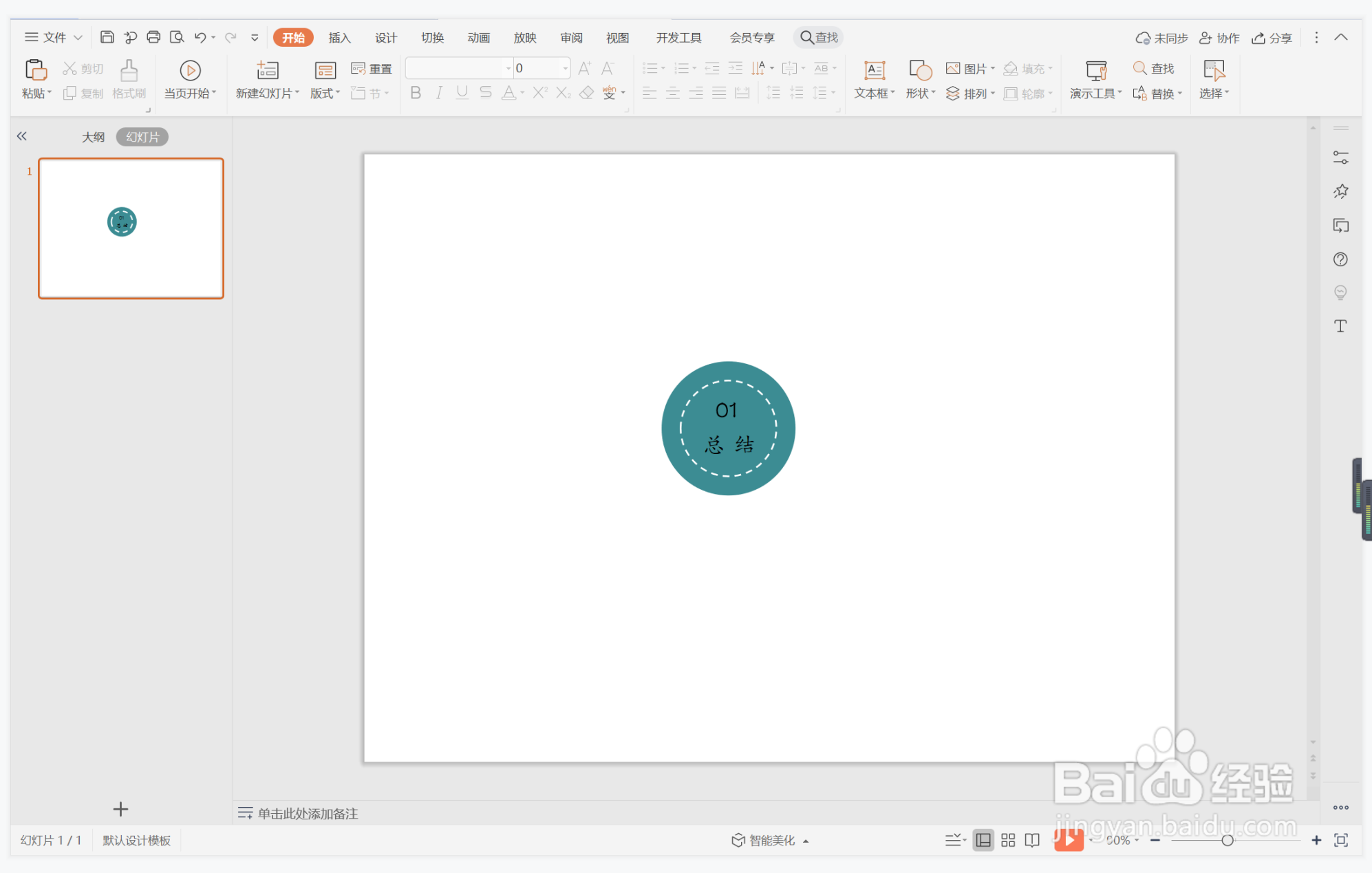Click the orange play slideshow button in status bar
Image resolution: width=1372 pixels, height=873 pixels.
1069,840
